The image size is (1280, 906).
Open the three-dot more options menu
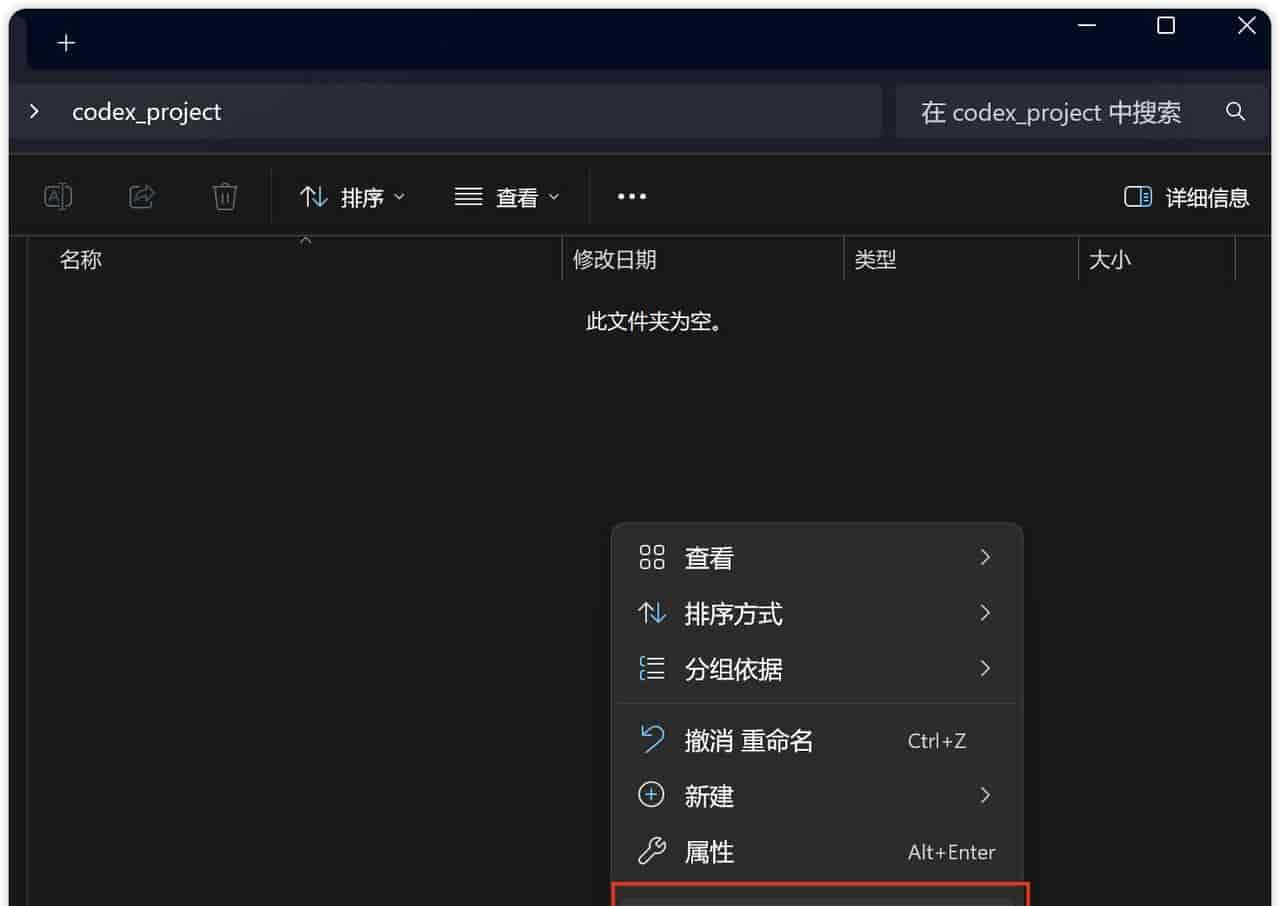[x=632, y=197]
